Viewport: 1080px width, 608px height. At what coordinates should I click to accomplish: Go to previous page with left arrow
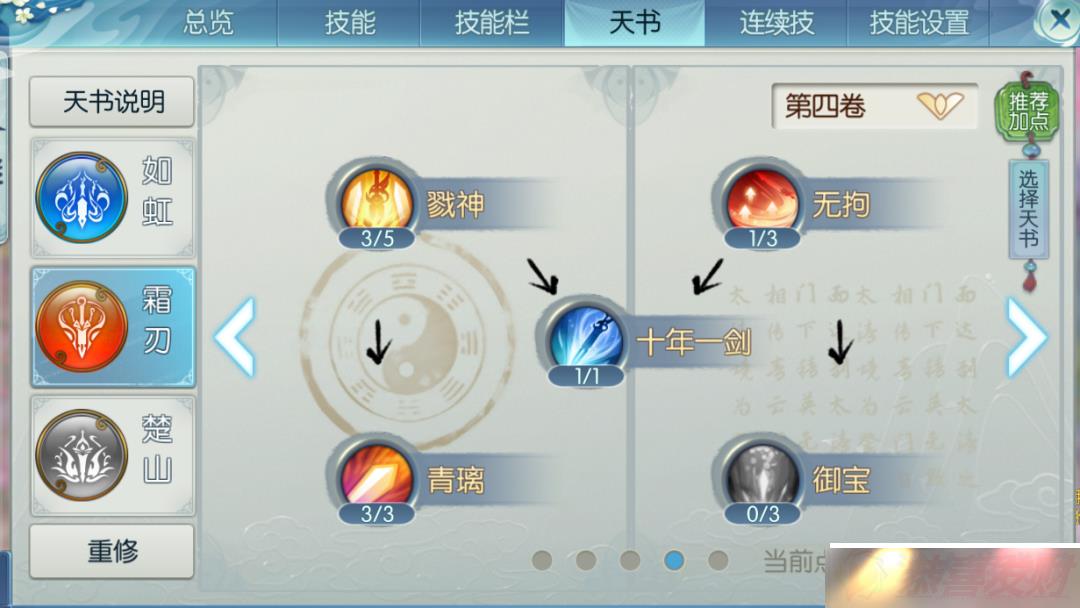click(235, 337)
